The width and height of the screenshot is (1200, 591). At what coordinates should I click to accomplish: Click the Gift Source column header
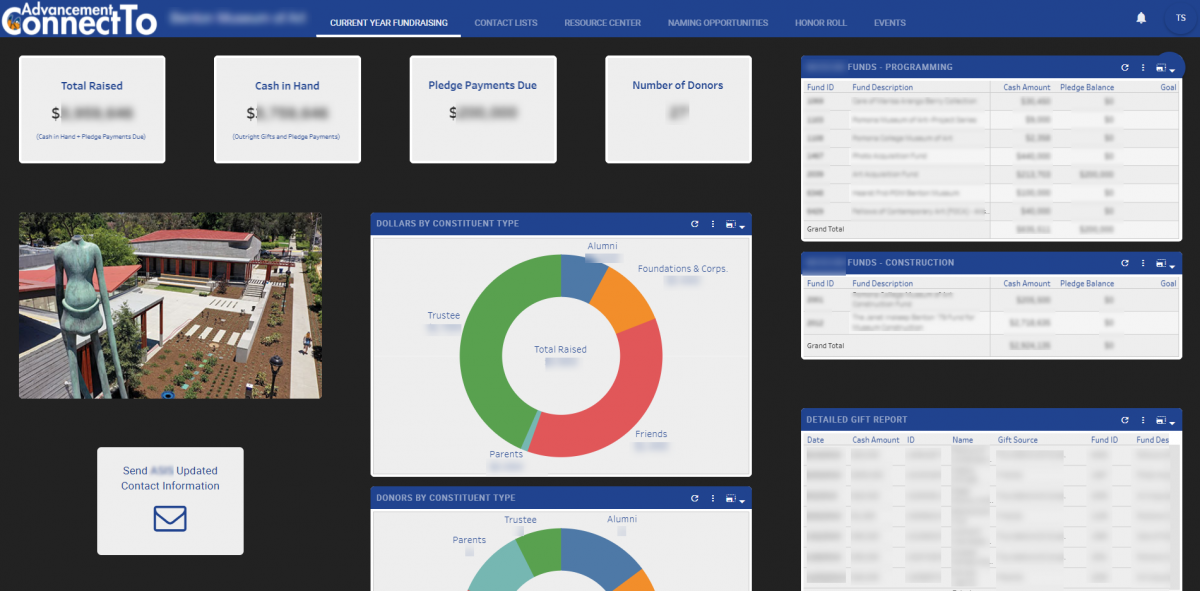point(1018,440)
